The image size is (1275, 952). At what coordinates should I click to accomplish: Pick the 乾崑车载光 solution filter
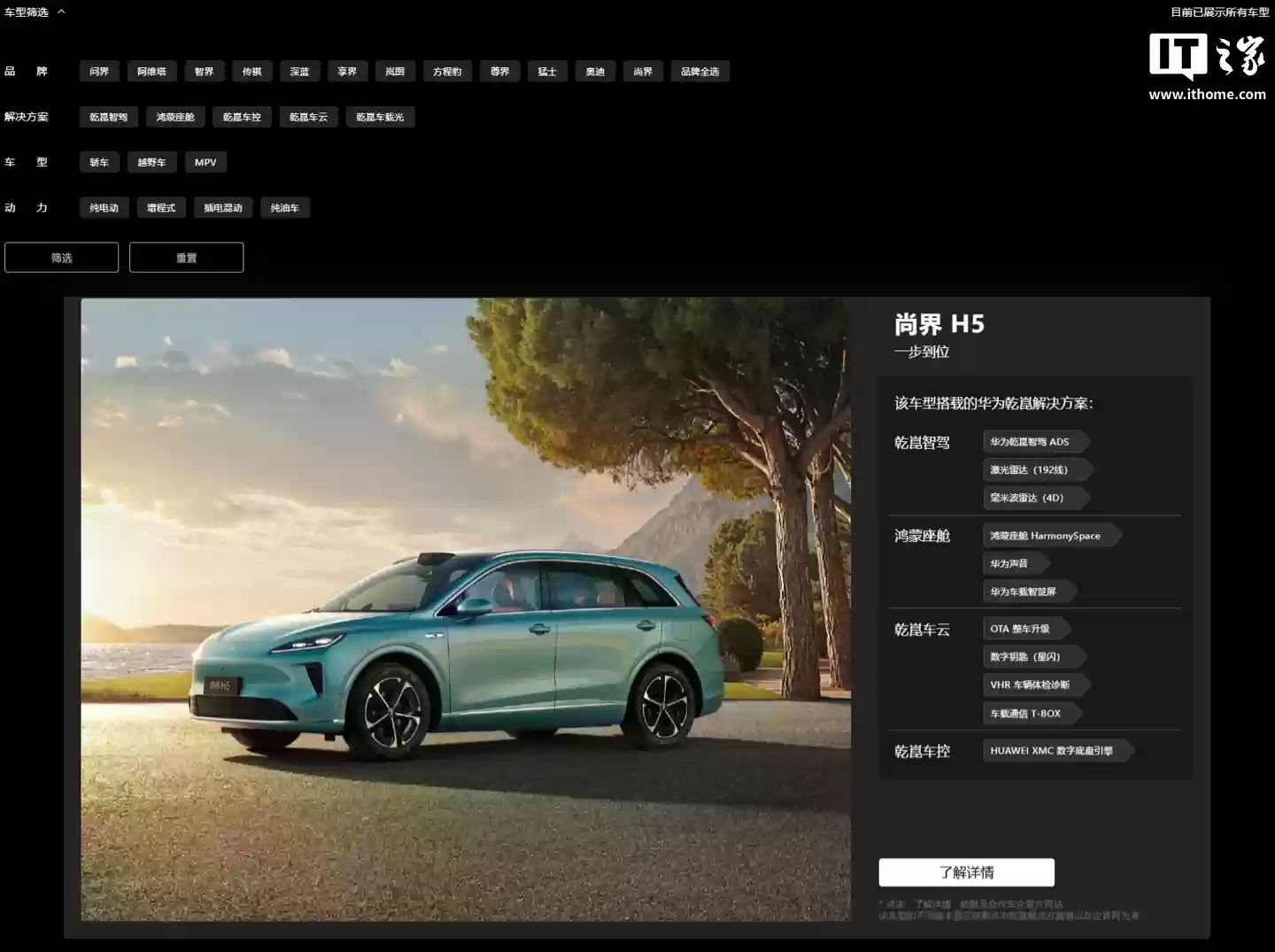[380, 117]
